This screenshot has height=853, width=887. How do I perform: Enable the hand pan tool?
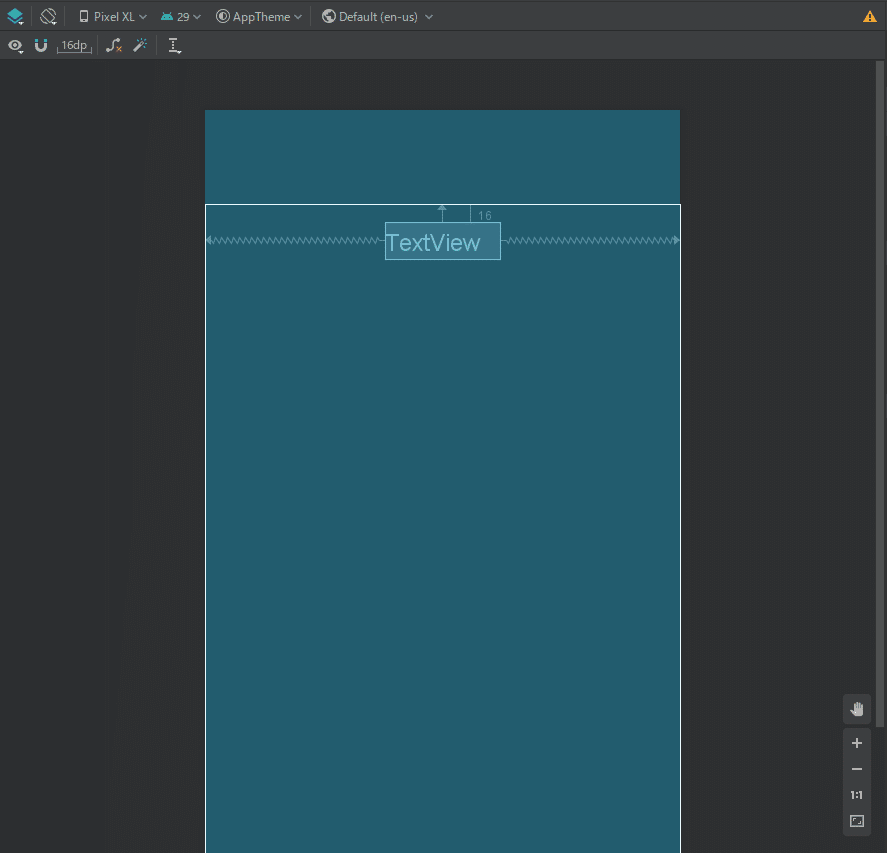click(856, 709)
